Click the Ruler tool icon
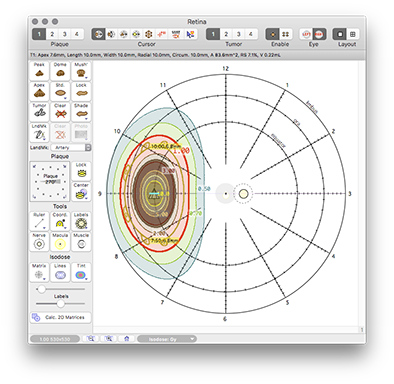This screenshot has height=384, width=394. 39,221
